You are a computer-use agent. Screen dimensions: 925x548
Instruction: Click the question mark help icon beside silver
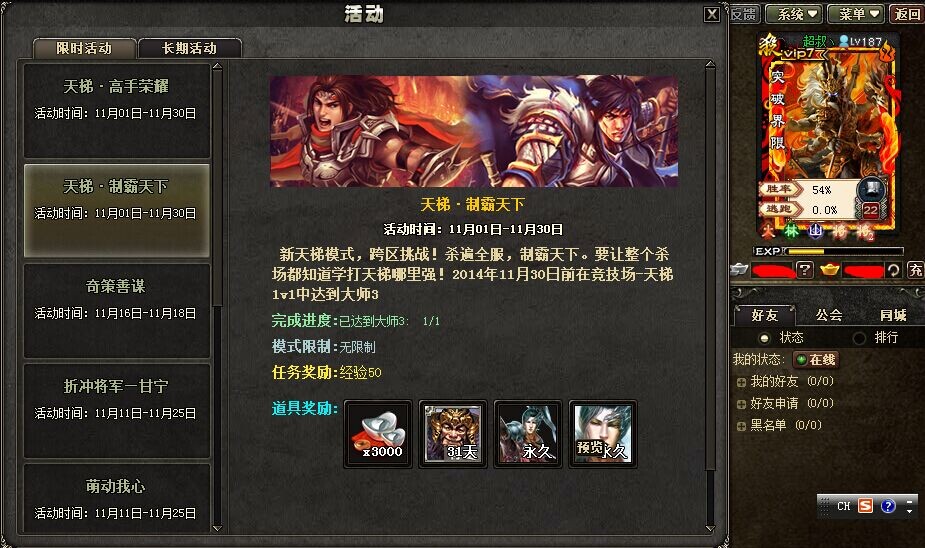click(x=805, y=270)
